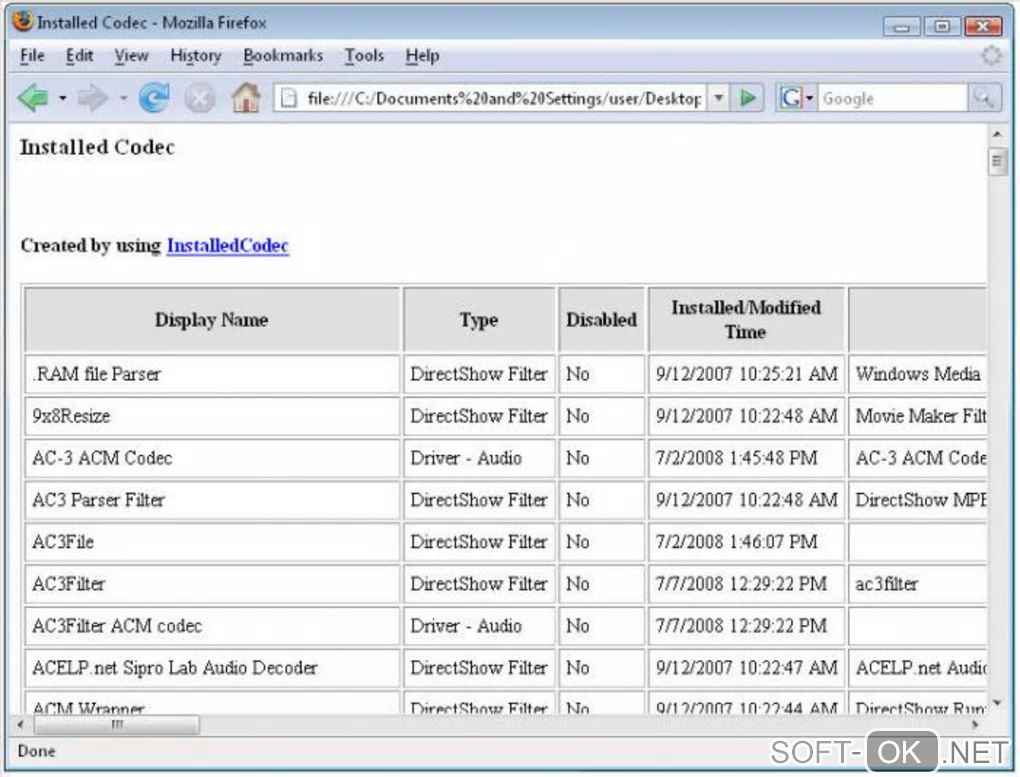Image resolution: width=1020 pixels, height=777 pixels.
Task: Click the Disabled column header
Action: click(x=601, y=320)
